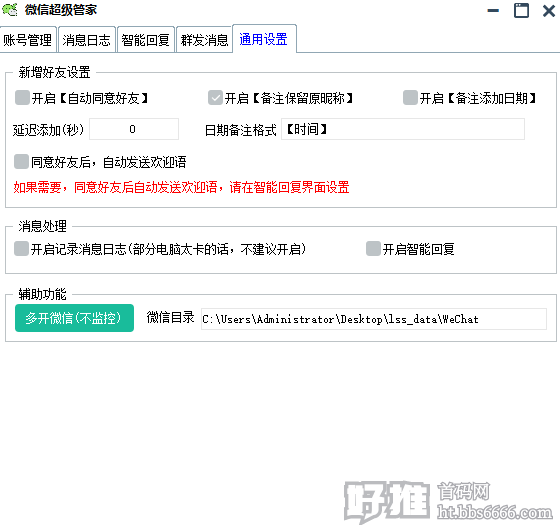Click the red hint about 智能回复界面设置
Screen dimensions: 560x525
[181, 187]
